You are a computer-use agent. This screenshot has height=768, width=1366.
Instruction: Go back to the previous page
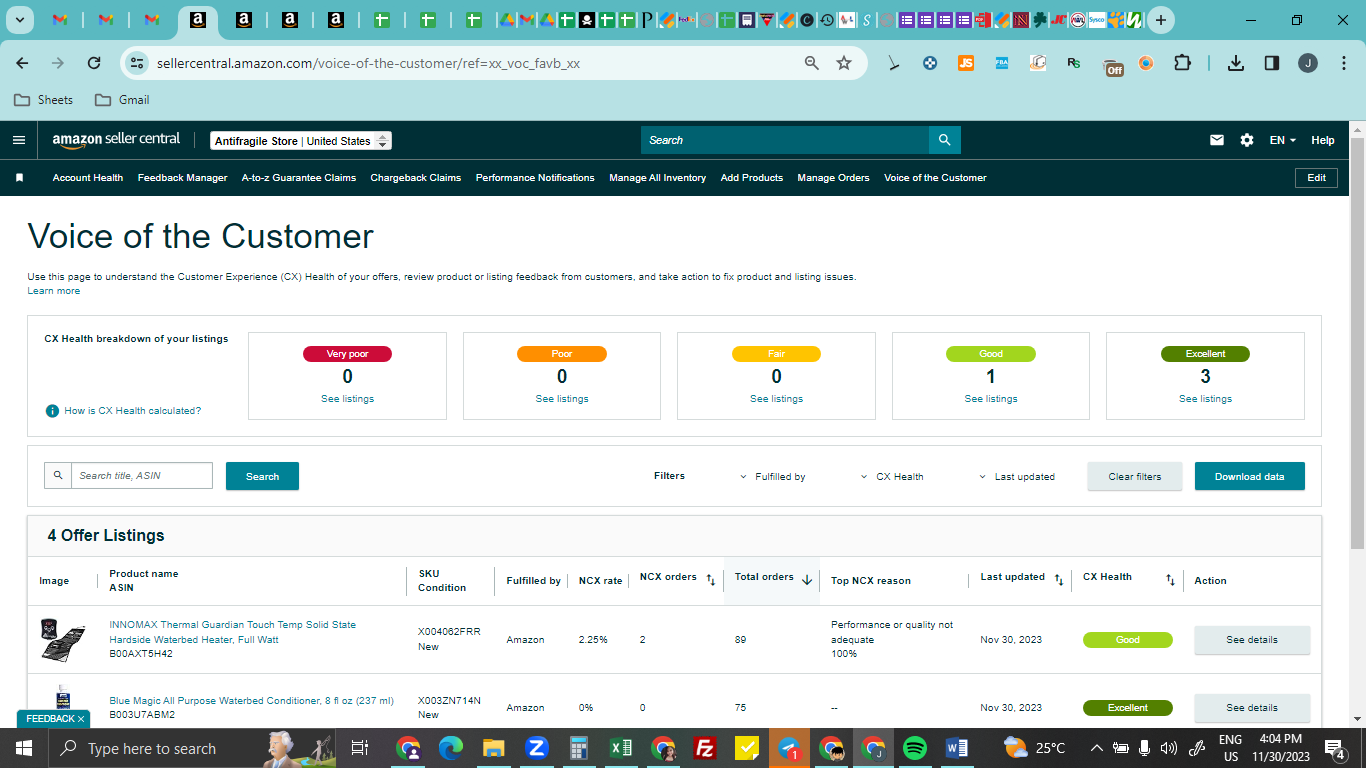(22, 63)
